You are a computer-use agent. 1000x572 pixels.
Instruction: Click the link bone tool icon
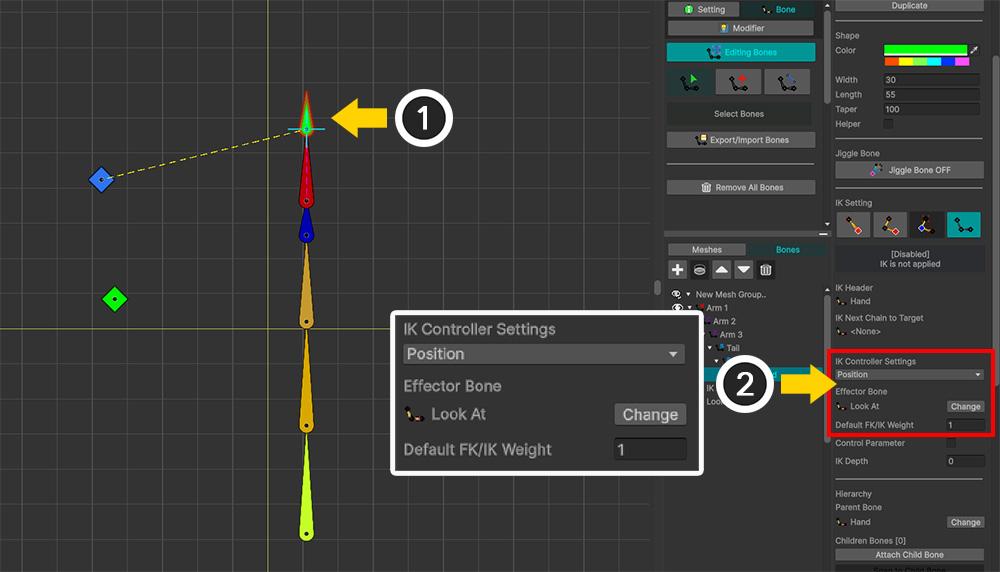(790, 82)
